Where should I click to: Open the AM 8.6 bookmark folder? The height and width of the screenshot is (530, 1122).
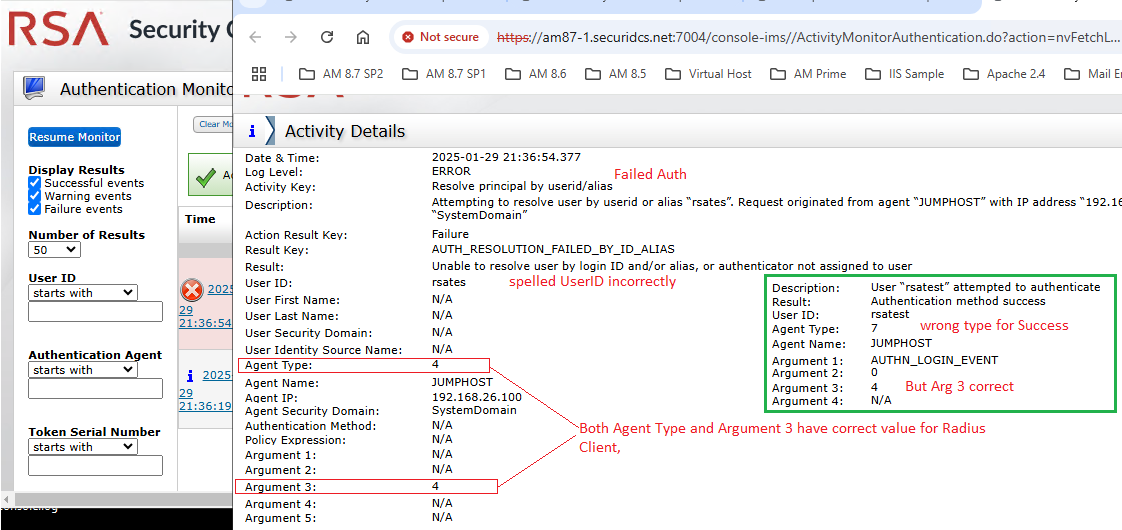(535, 74)
